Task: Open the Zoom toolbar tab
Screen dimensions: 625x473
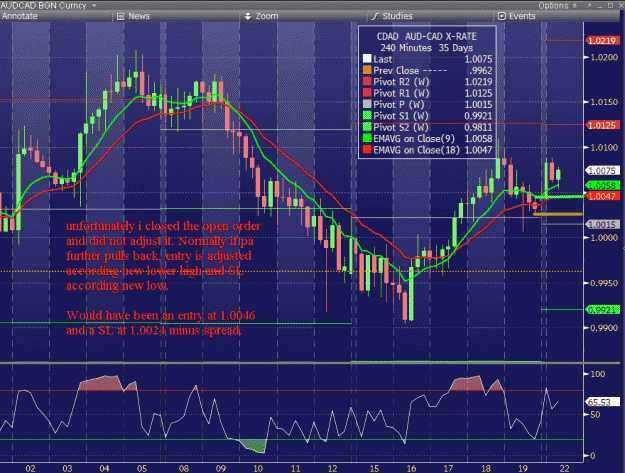Action: coord(267,16)
